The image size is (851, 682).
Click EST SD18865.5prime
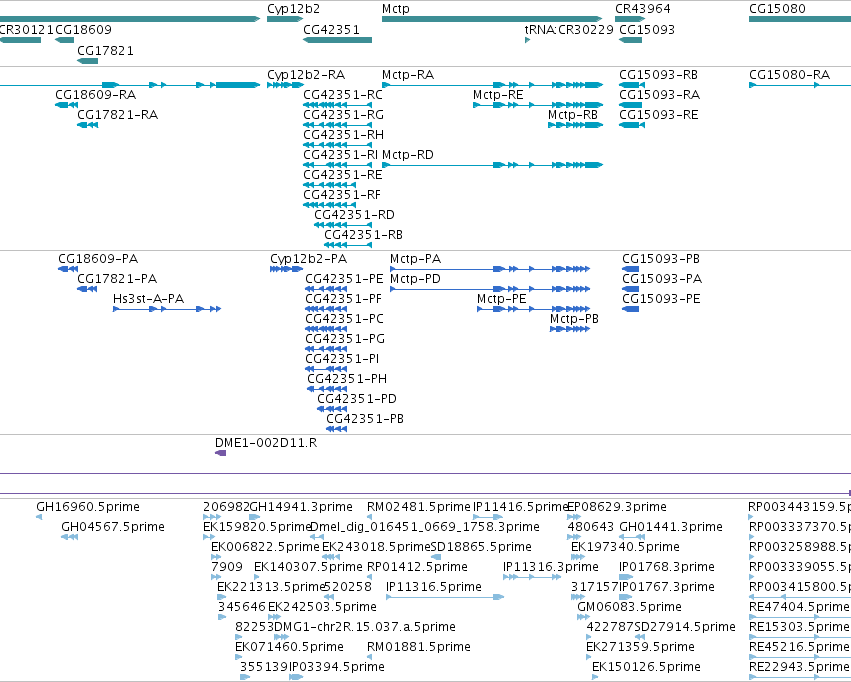pyautogui.click(x=481, y=547)
